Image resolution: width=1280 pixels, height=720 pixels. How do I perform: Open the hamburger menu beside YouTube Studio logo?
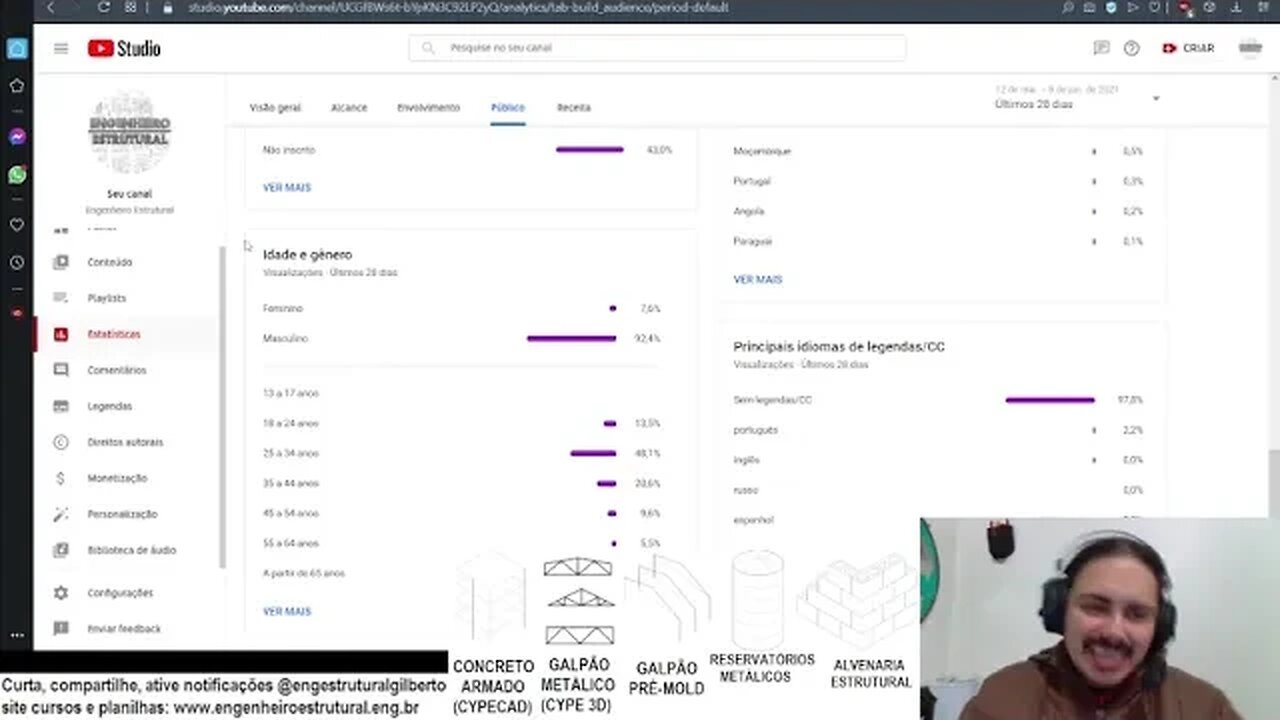(x=61, y=48)
